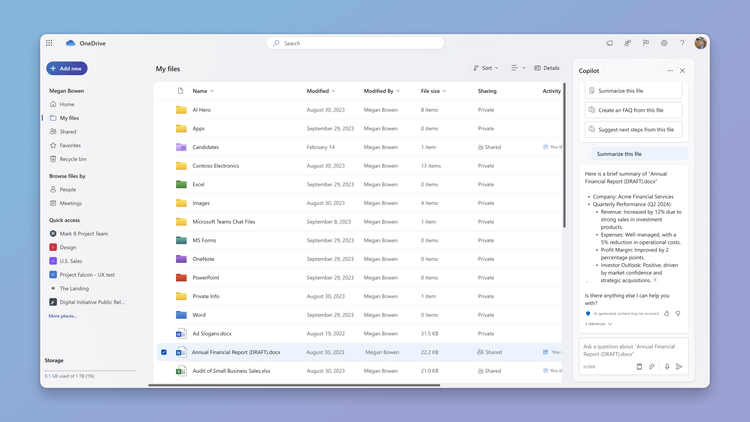The width and height of the screenshot is (750, 422).
Task: Click the attach paperclip icon in Copilot
Action: click(651, 366)
